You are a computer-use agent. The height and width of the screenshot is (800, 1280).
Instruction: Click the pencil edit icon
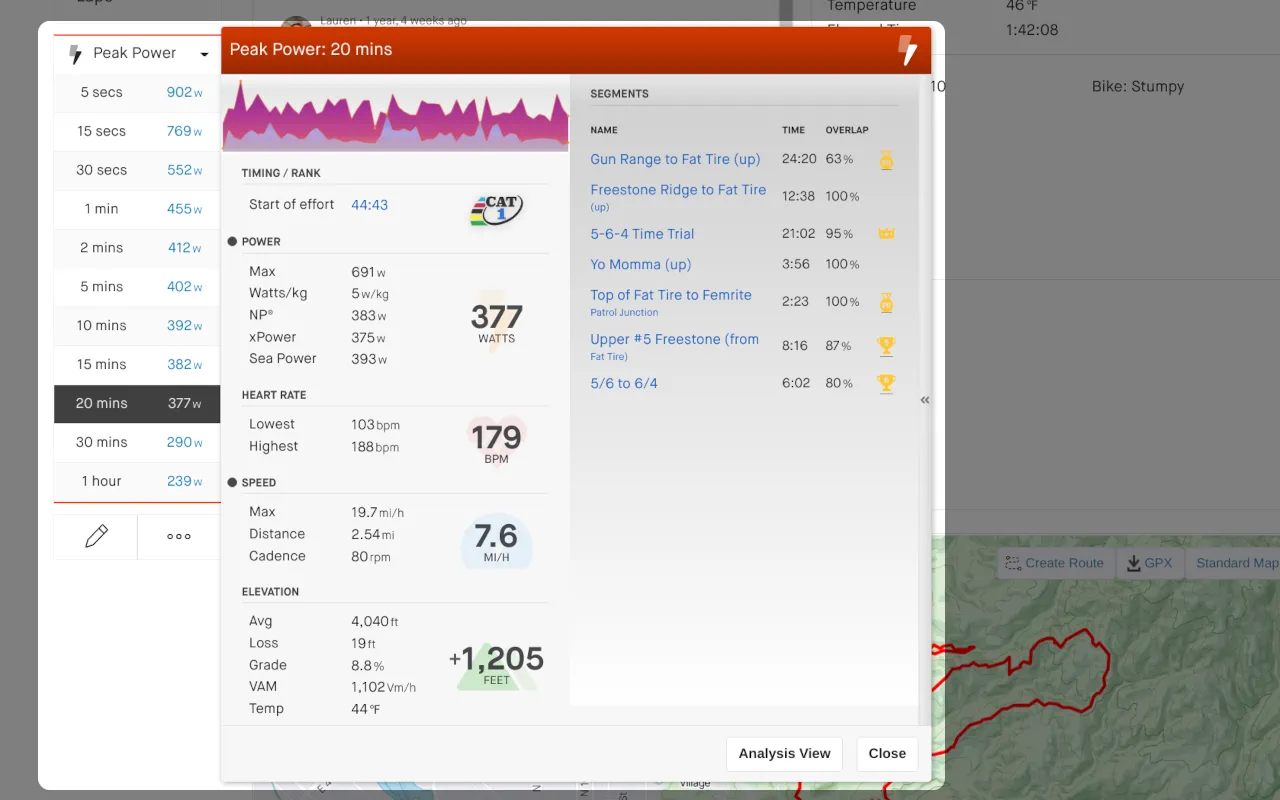tap(96, 536)
